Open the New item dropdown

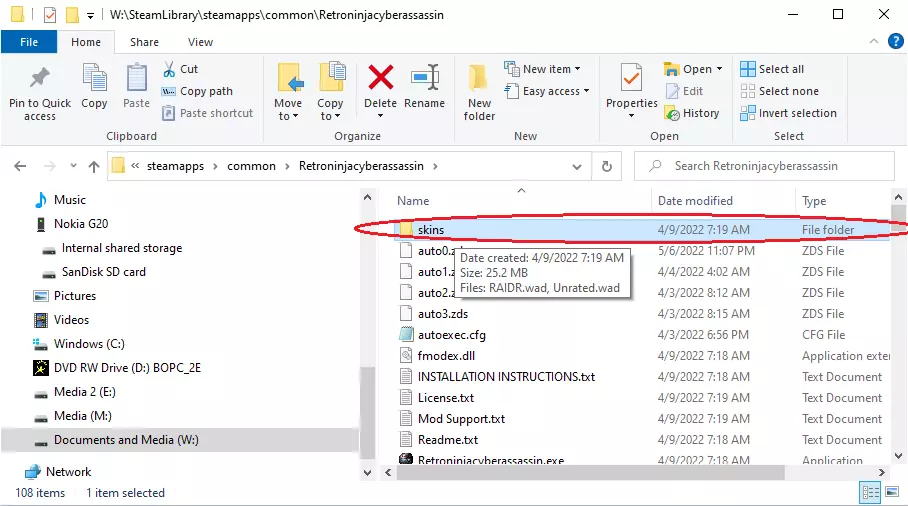pyautogui.click(x=542, y=69)
